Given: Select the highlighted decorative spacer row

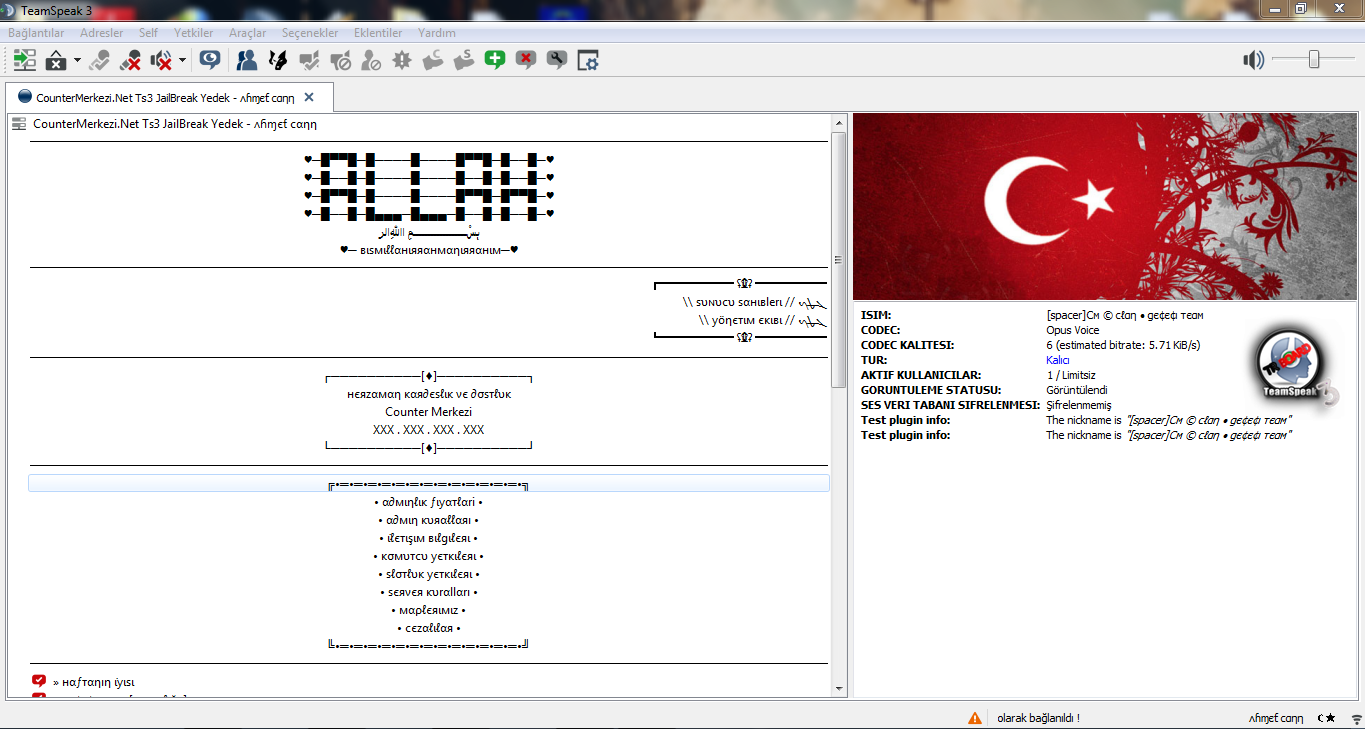Looking at the screenshot, I should tap(429, 483).
